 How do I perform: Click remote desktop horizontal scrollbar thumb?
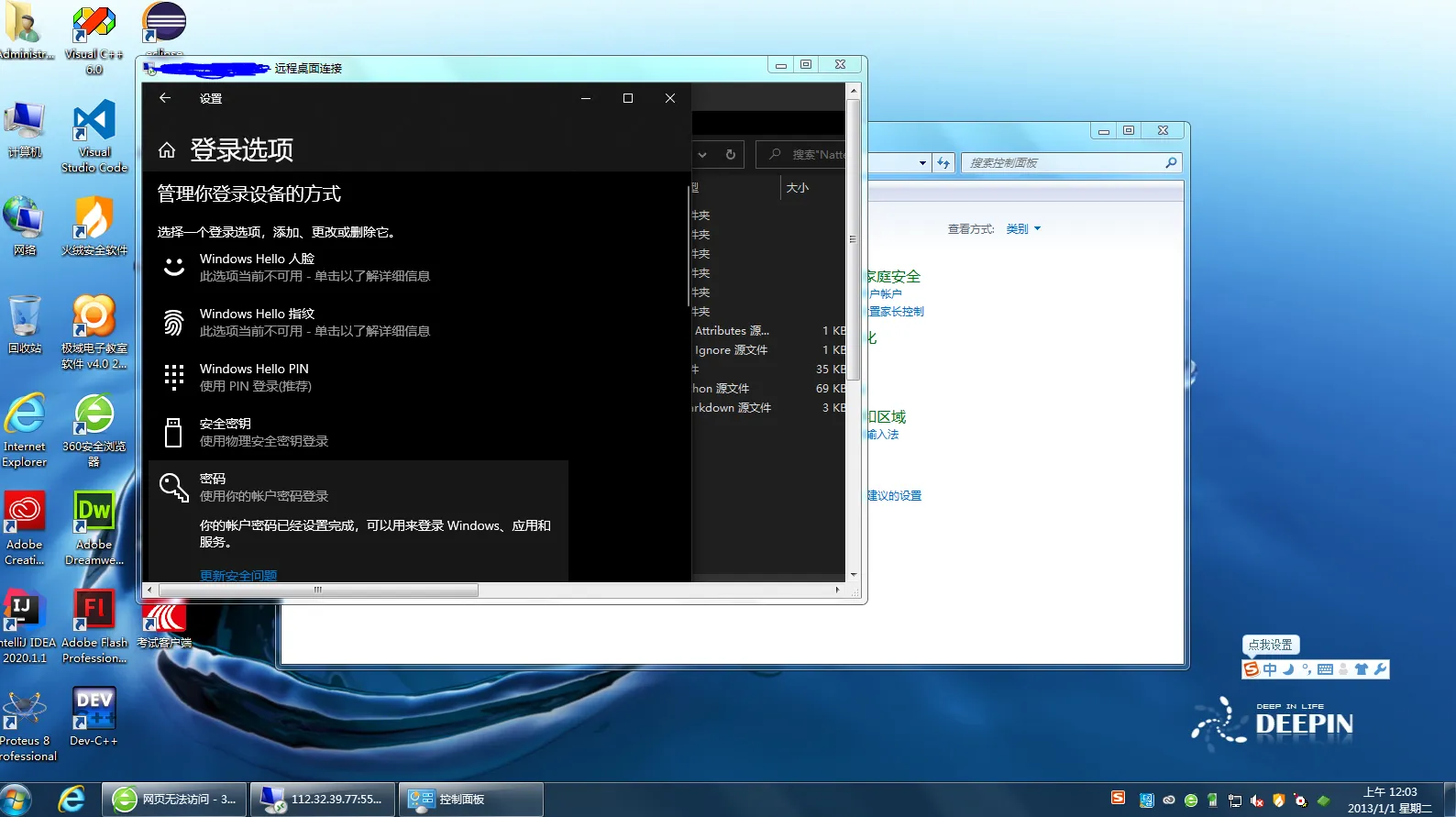coord(318,591)
